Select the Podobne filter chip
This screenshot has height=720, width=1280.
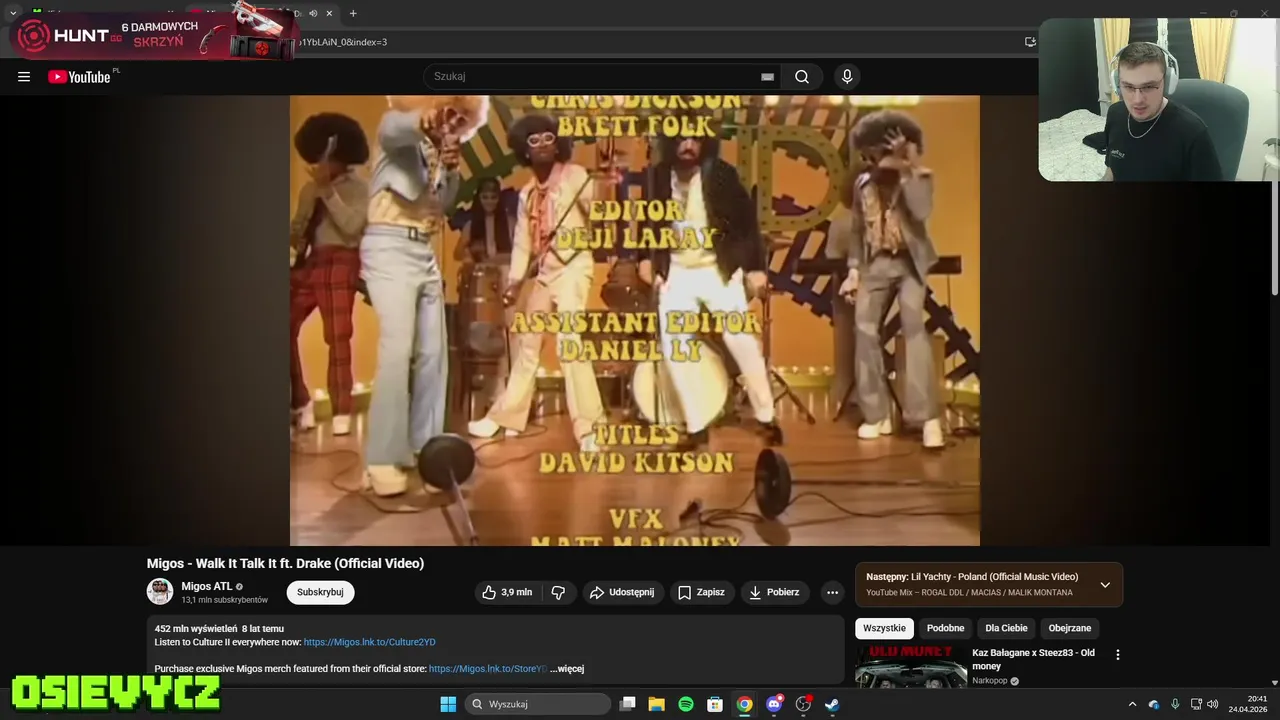945,628
